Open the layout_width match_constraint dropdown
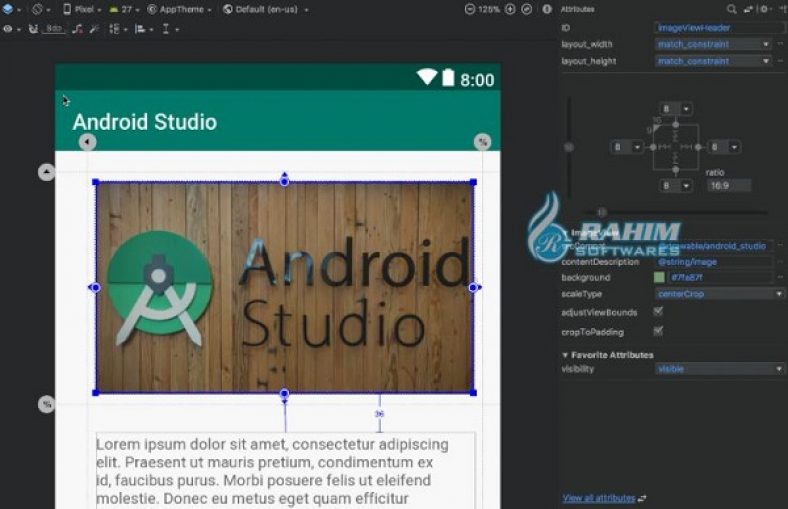The image size is (788, 509). (712, 44)
